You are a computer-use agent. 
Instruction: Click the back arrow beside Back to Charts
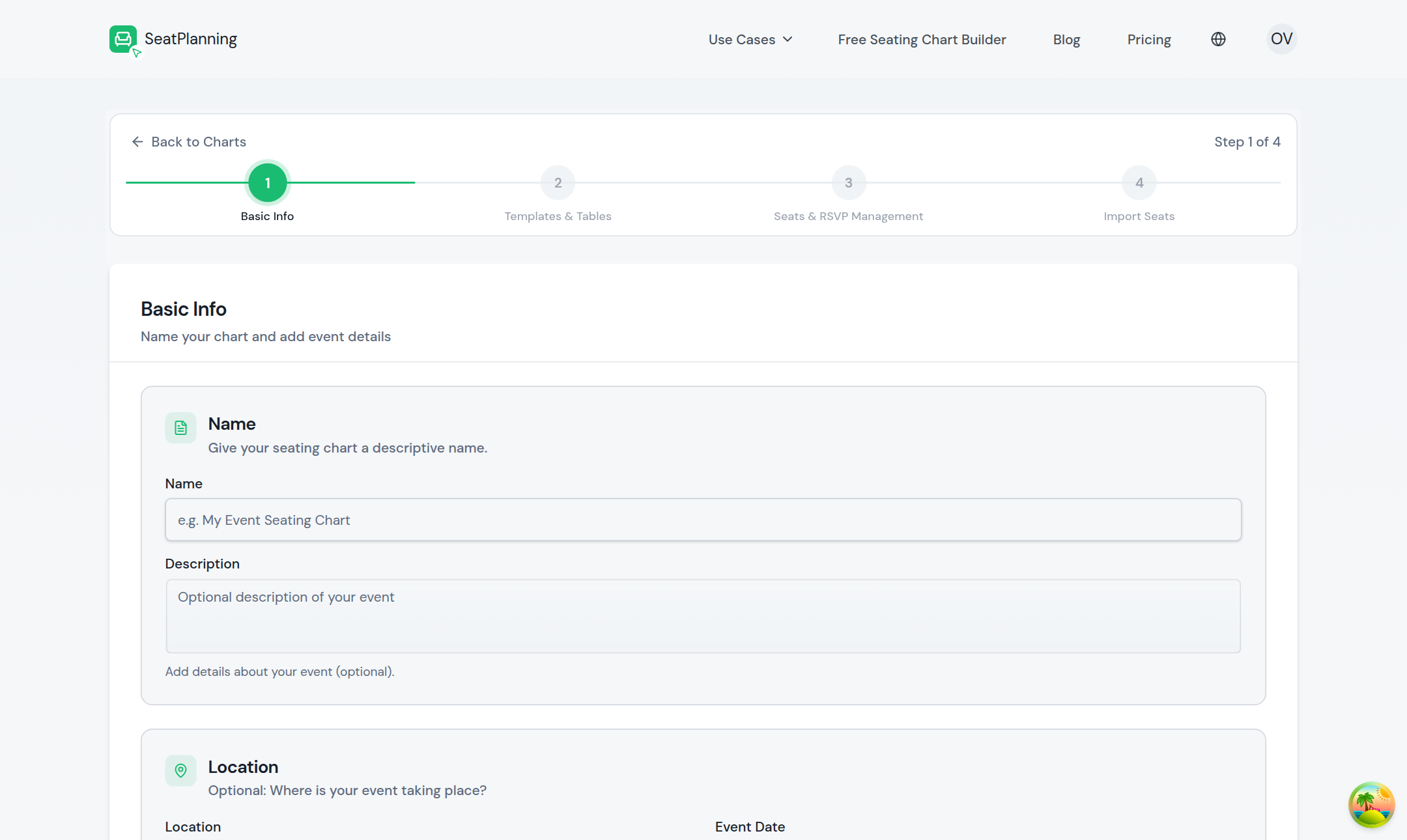pos(137,142)
